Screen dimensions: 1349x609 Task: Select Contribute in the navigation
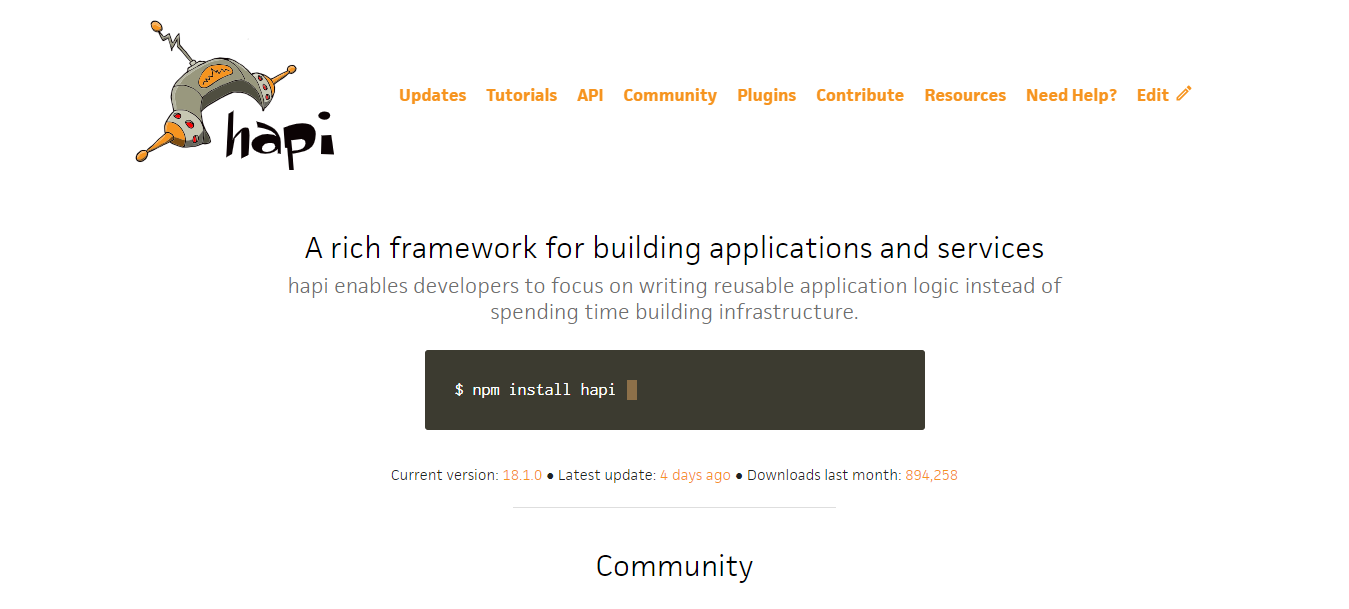pos(860,95)
